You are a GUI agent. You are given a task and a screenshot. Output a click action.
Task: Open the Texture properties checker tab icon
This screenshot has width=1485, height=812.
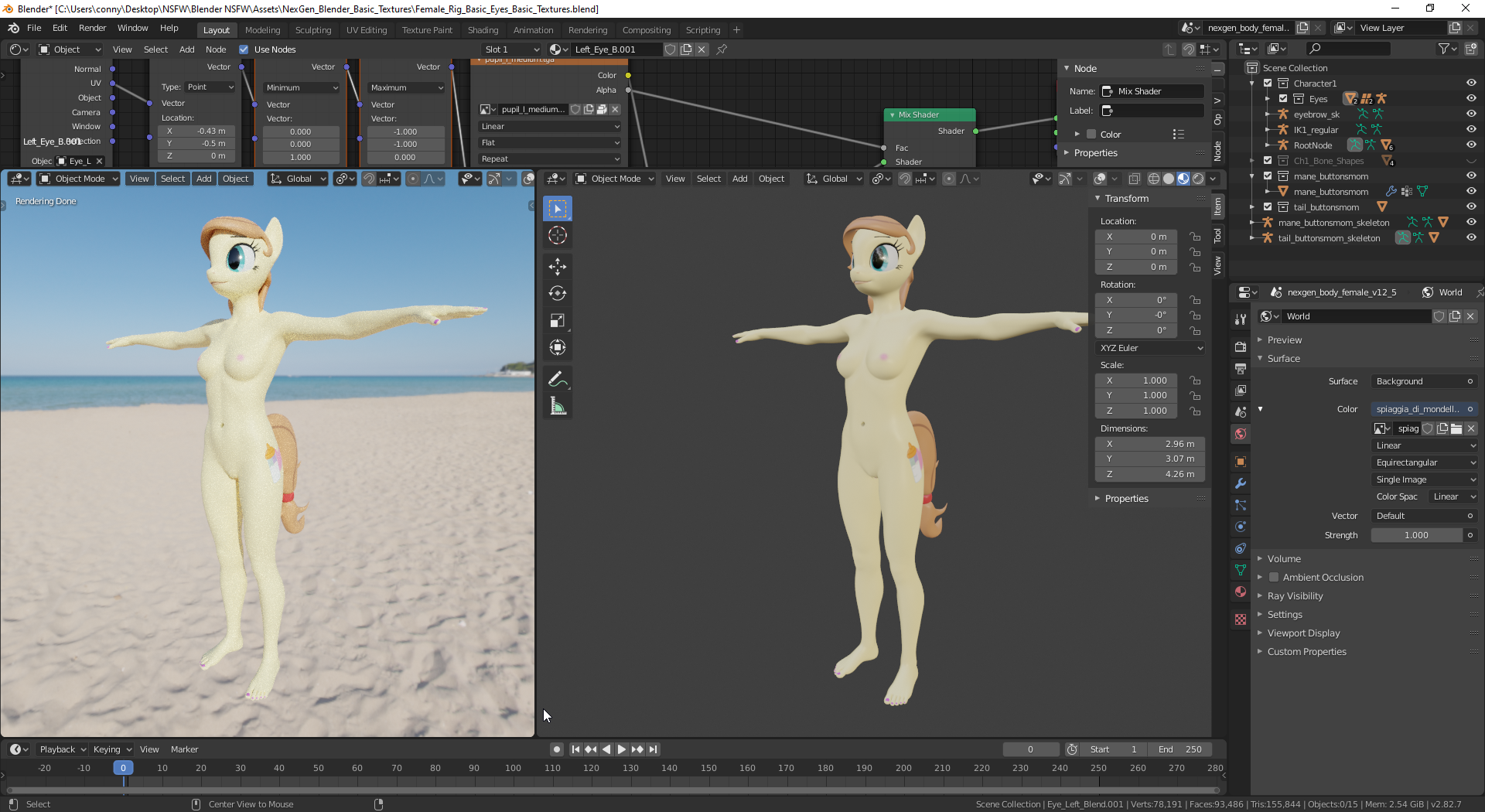point(1241,619)
